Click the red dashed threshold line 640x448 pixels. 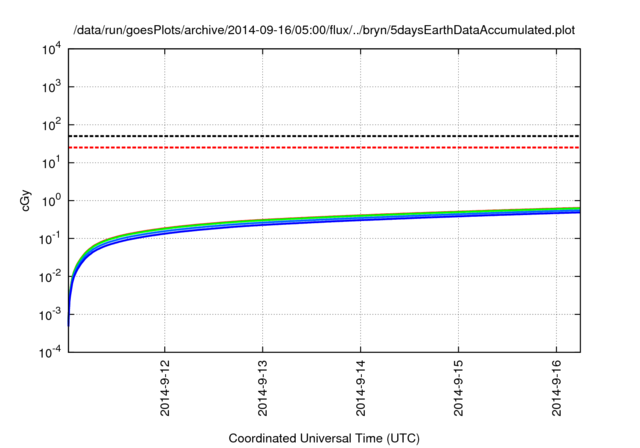click(x=324, y=147)
